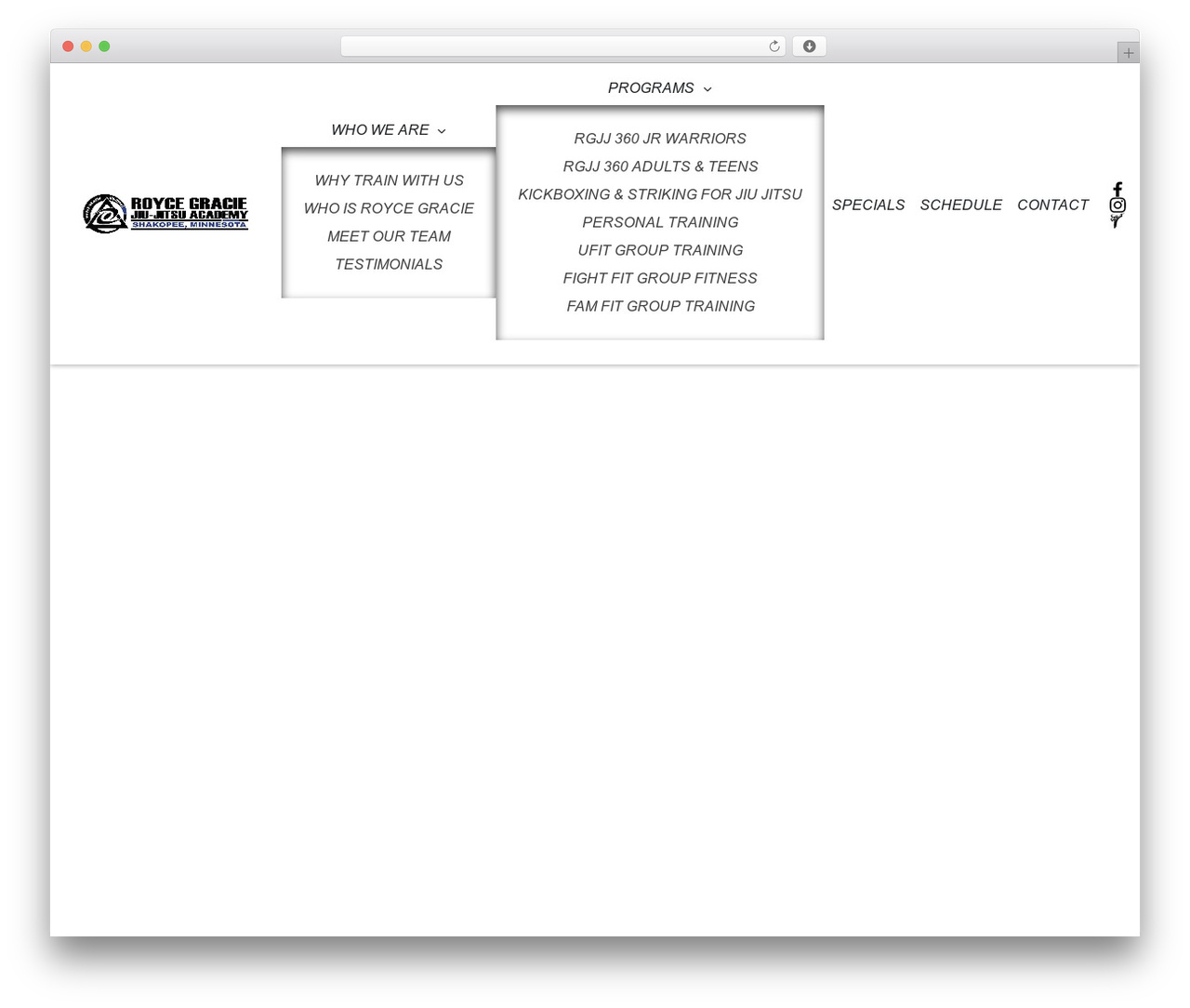Select WHY TRAIN WITH US
This screenshot has height=1008, width=1190.
[389, 180]
